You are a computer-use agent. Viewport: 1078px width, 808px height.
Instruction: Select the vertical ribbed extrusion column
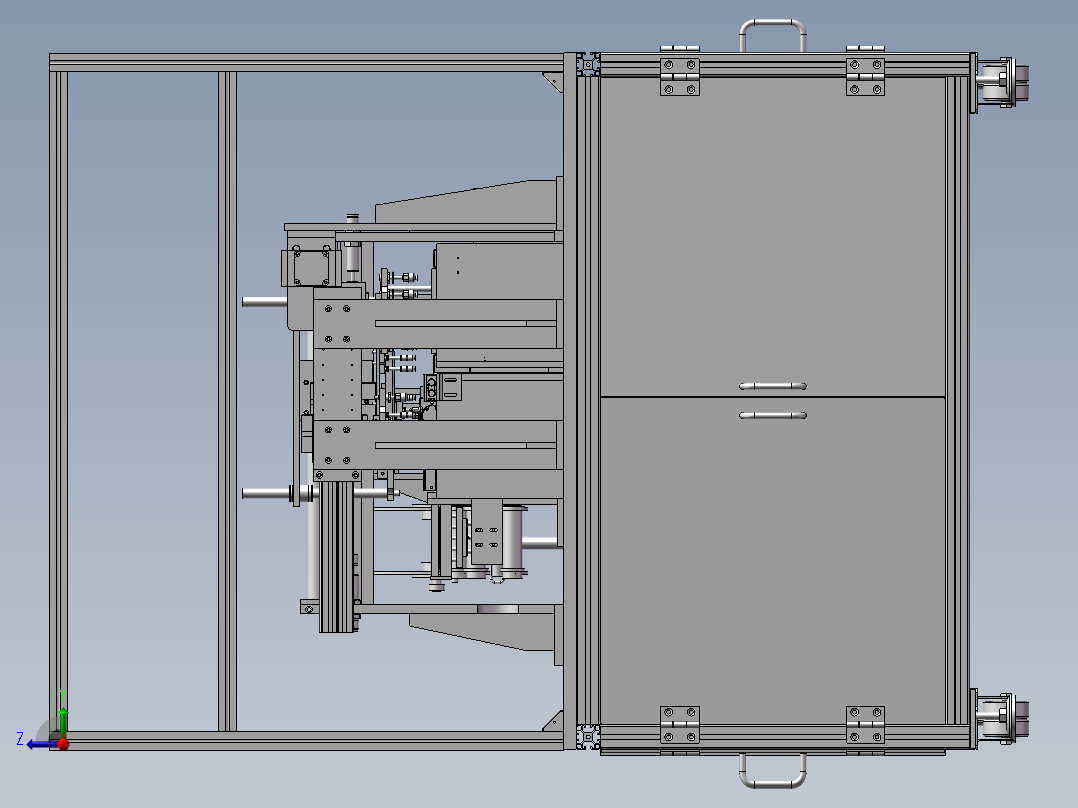(x=337, y=556)
